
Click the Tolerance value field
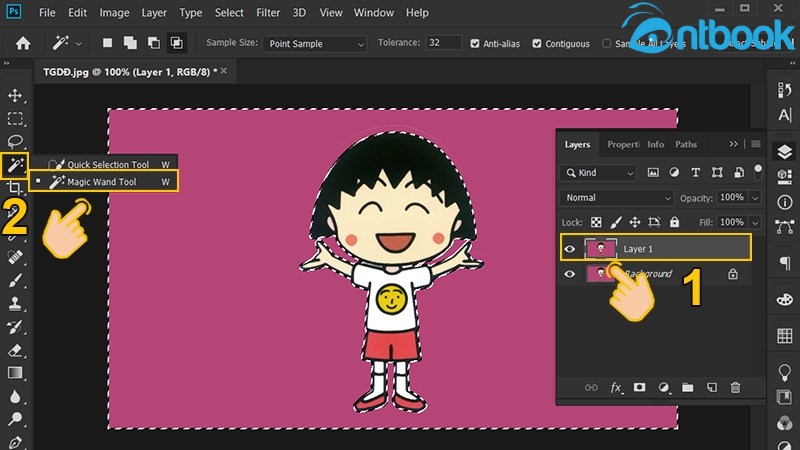click(x=444, y=43)
